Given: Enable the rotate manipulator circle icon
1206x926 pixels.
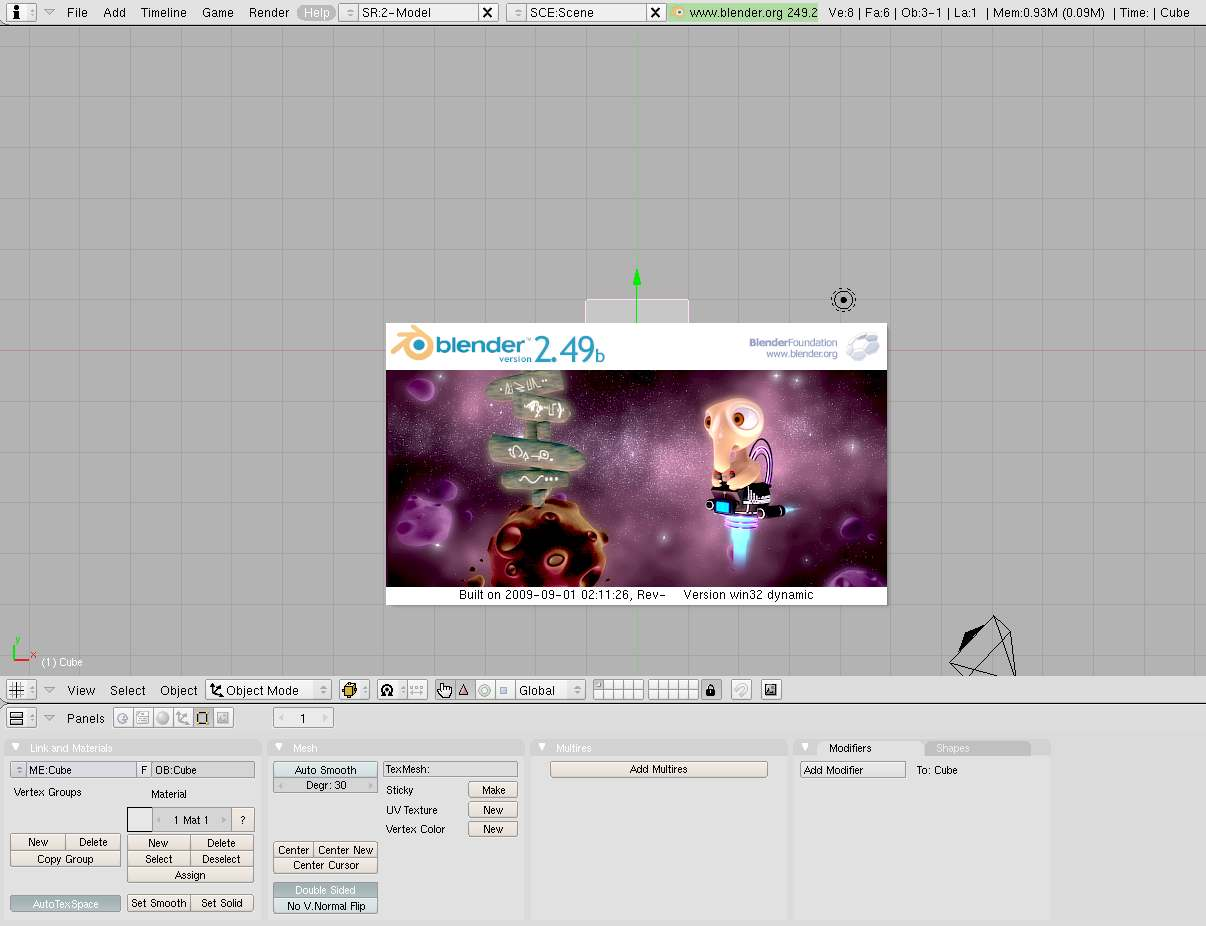Looking at the screenshot, I should coord(484,690).
